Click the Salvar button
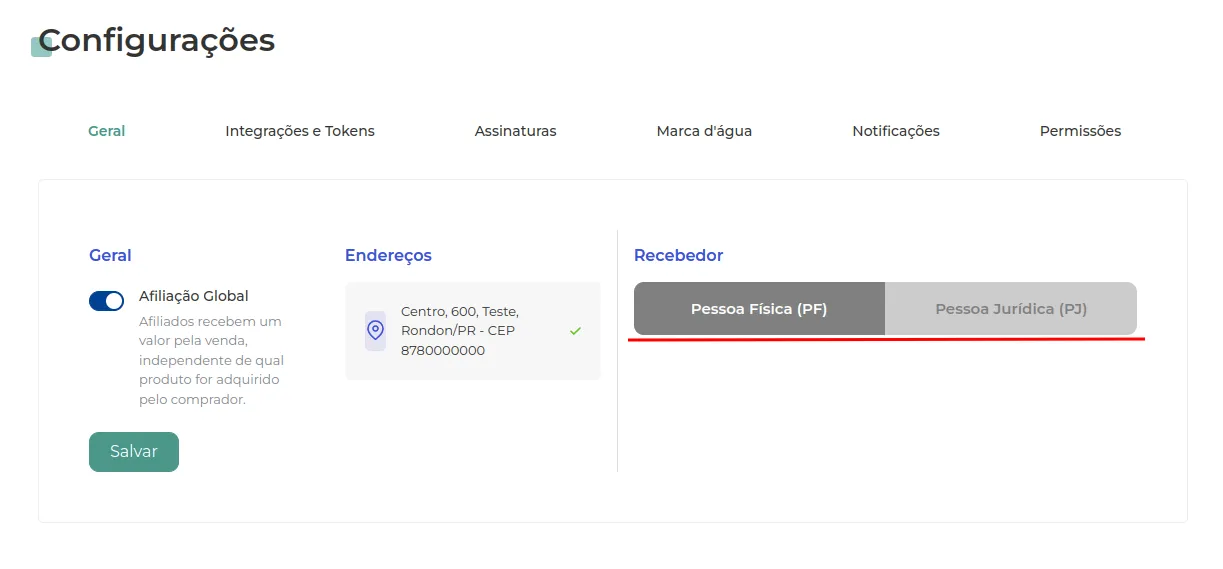The height and width of the screenshot is (569, 1223). pos(134,452)
